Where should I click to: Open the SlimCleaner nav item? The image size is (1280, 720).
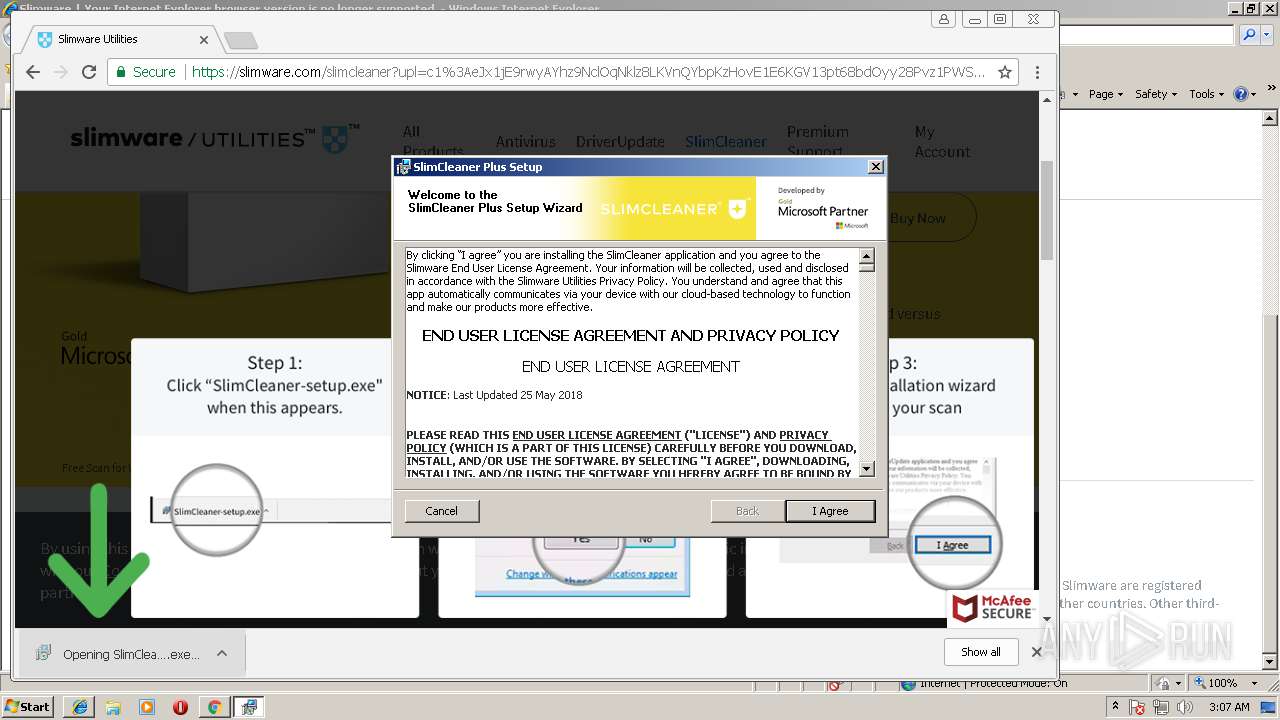tap(726, 142)
